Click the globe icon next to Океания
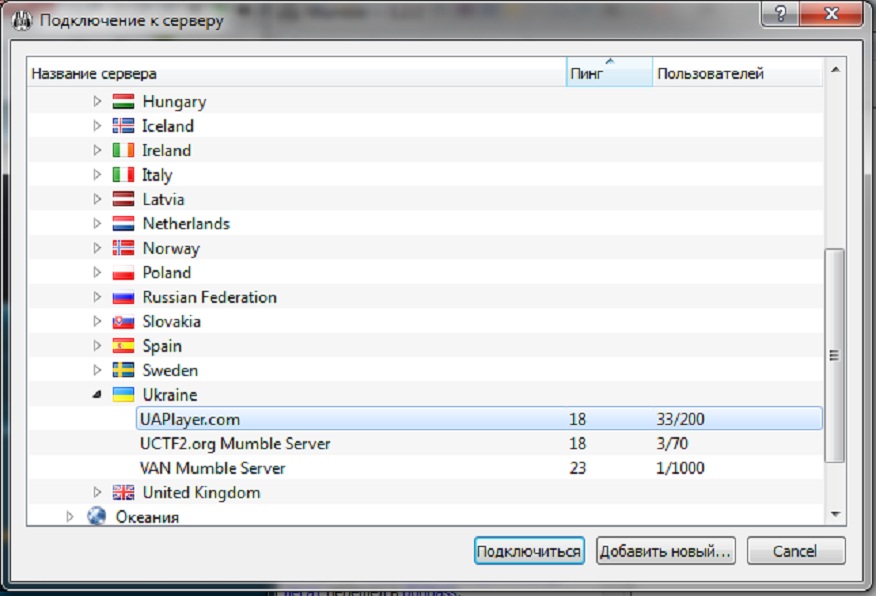 [96, 516]
